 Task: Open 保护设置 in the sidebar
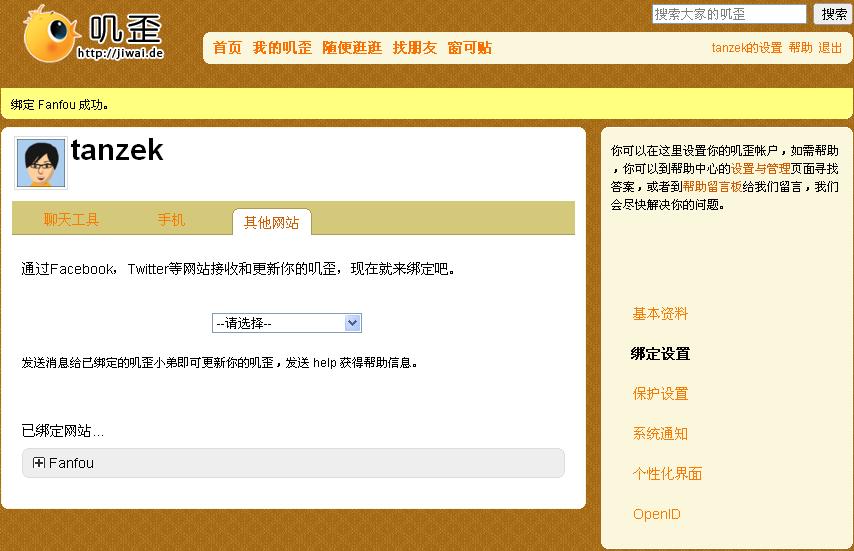[660, 394]
